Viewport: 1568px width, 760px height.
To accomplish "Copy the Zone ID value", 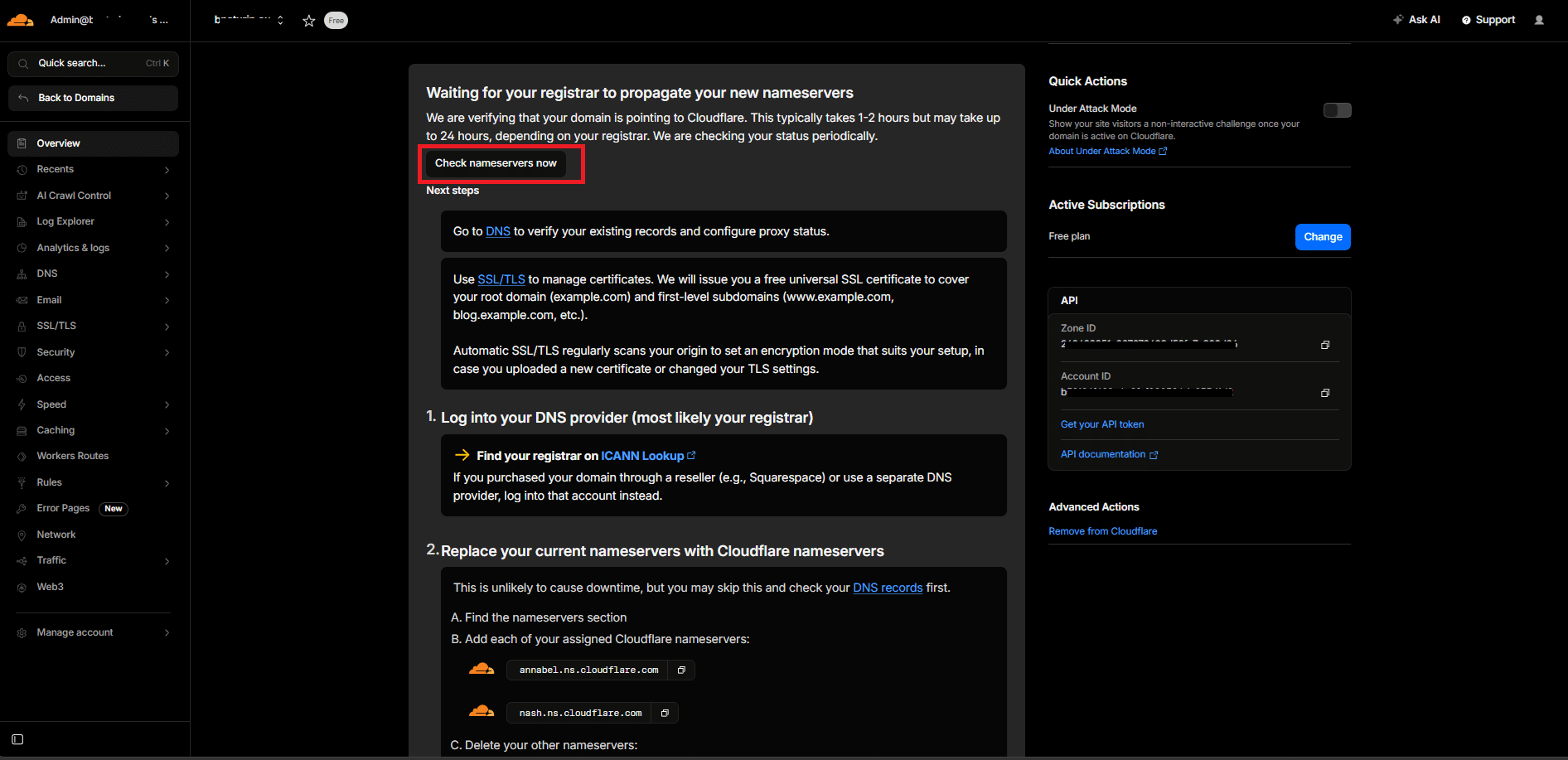I will coord(1325,345).
